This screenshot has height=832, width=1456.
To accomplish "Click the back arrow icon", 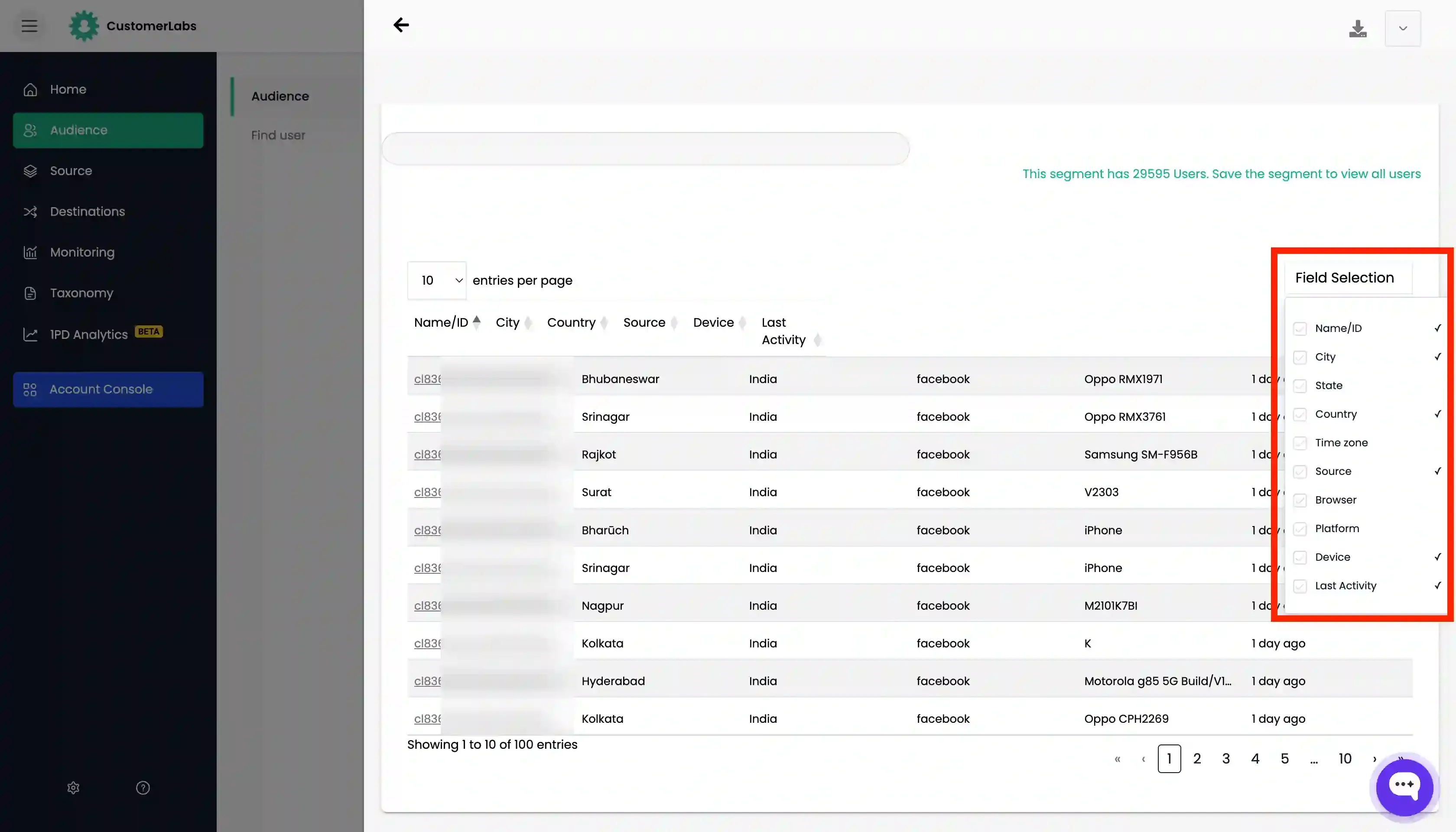I will 401,25.
